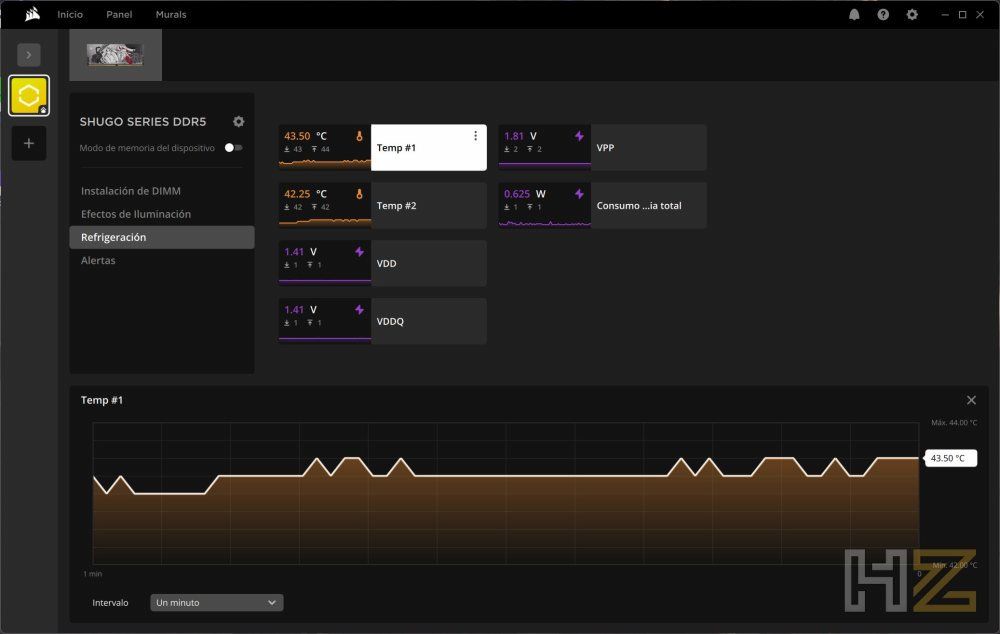Click the Intervalo label

point(110,603)
